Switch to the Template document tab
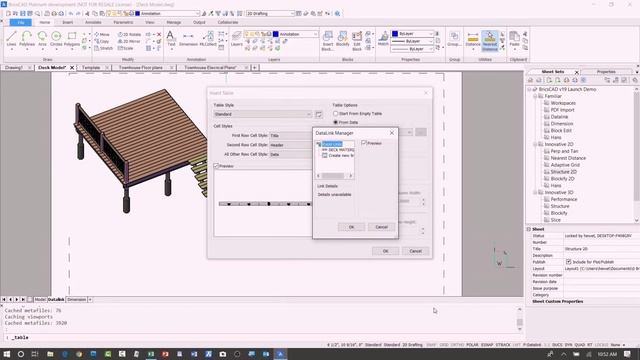 point(91,68)
